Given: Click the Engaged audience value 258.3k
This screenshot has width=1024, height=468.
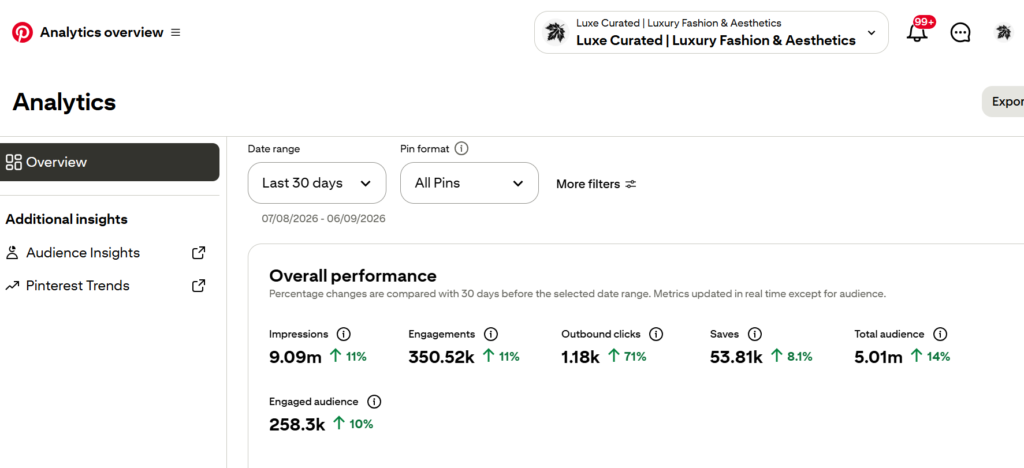Looking at the screenshot, I should click(x=297, y=424).
